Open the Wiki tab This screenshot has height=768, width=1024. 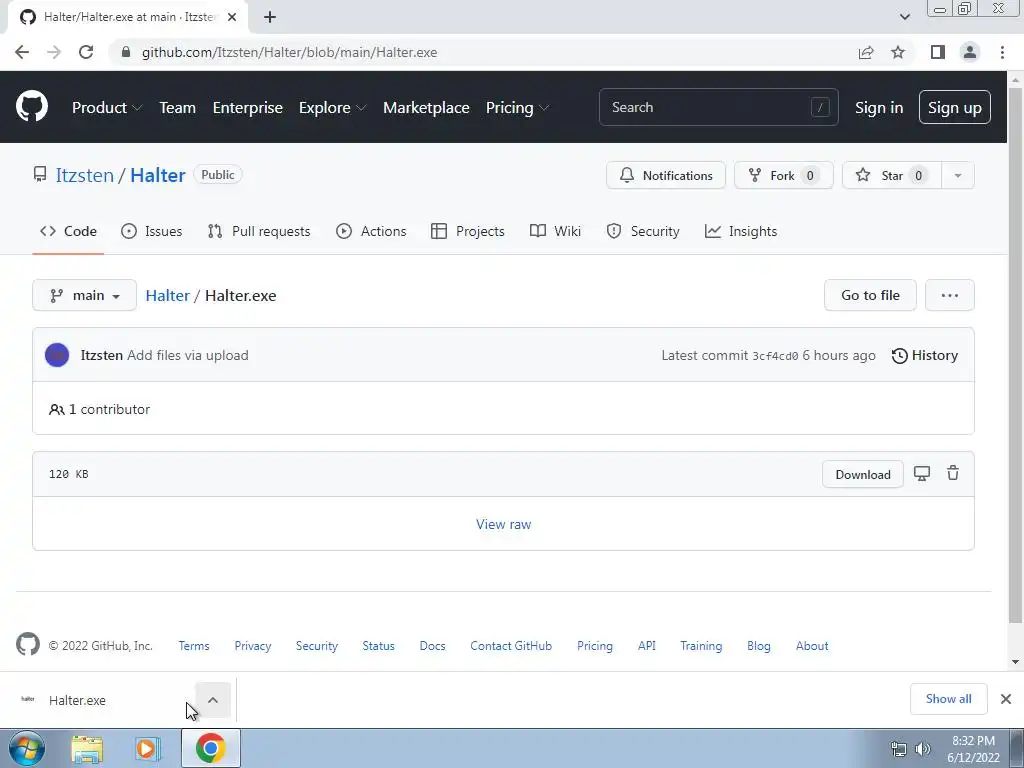(x=555, y=231)
